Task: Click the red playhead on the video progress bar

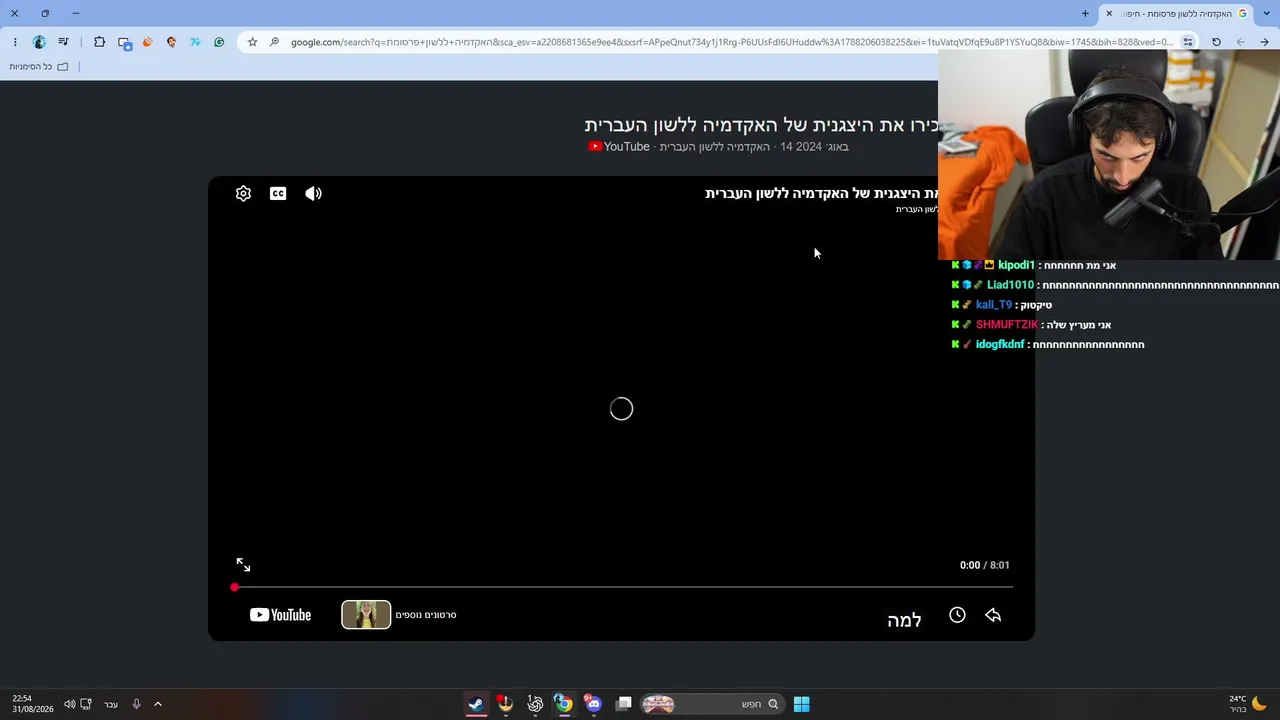Action: 235,587
